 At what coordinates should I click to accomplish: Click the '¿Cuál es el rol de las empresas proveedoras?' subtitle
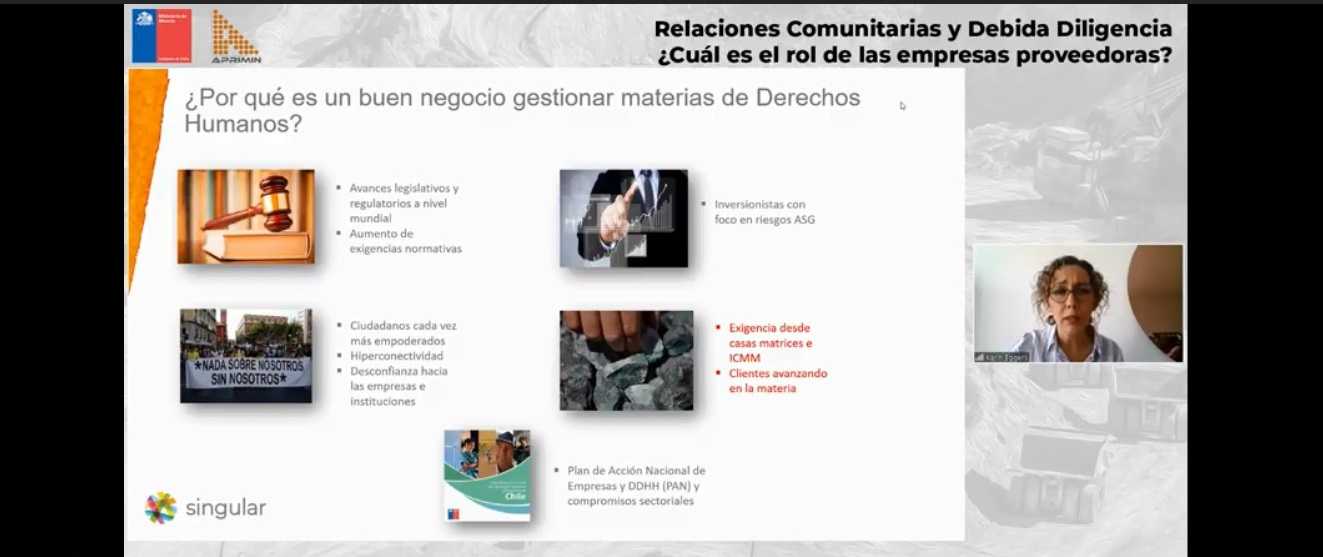click(914, 56)
